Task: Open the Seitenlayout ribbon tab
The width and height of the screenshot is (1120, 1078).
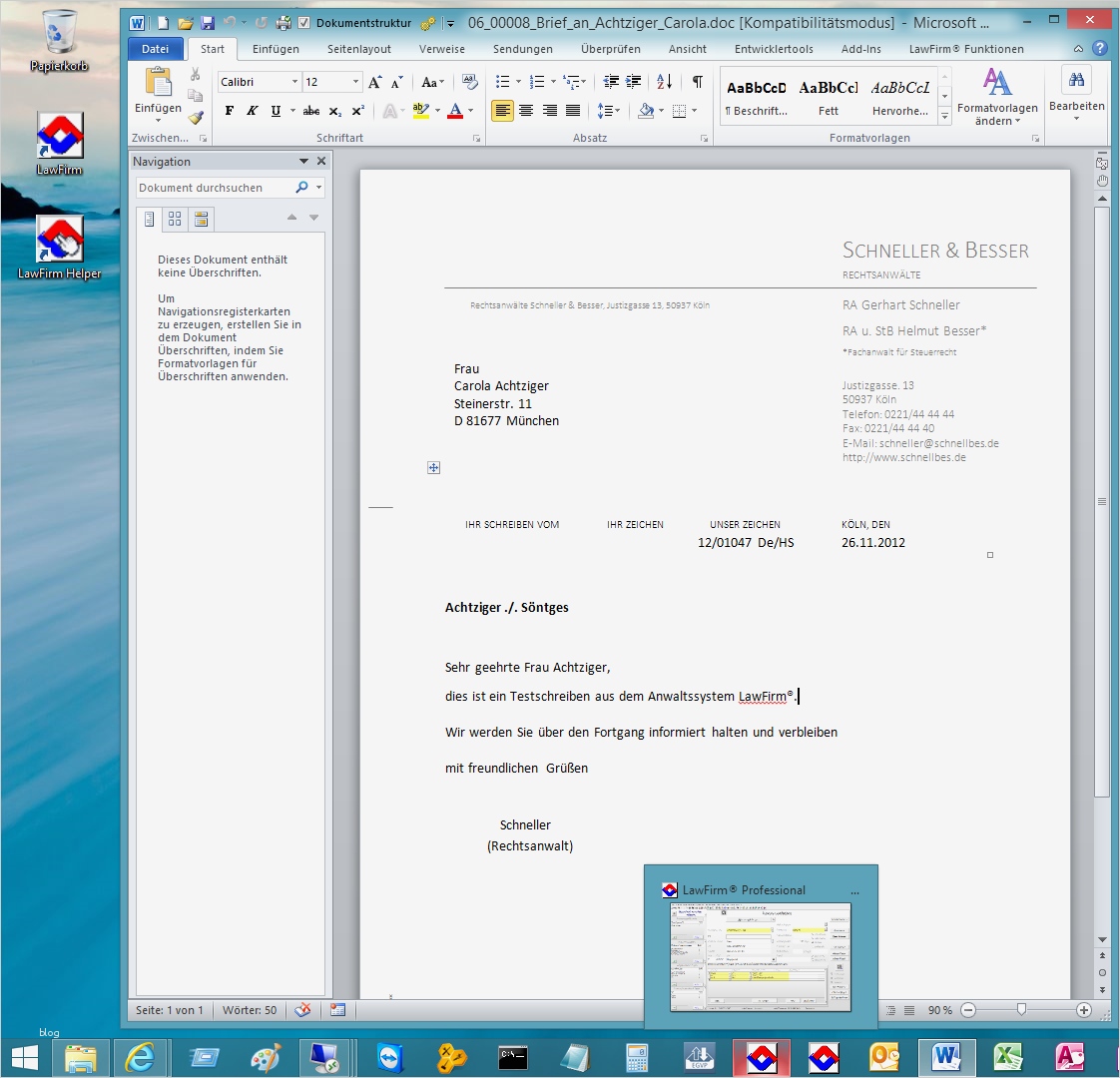Action: [358, 48]
